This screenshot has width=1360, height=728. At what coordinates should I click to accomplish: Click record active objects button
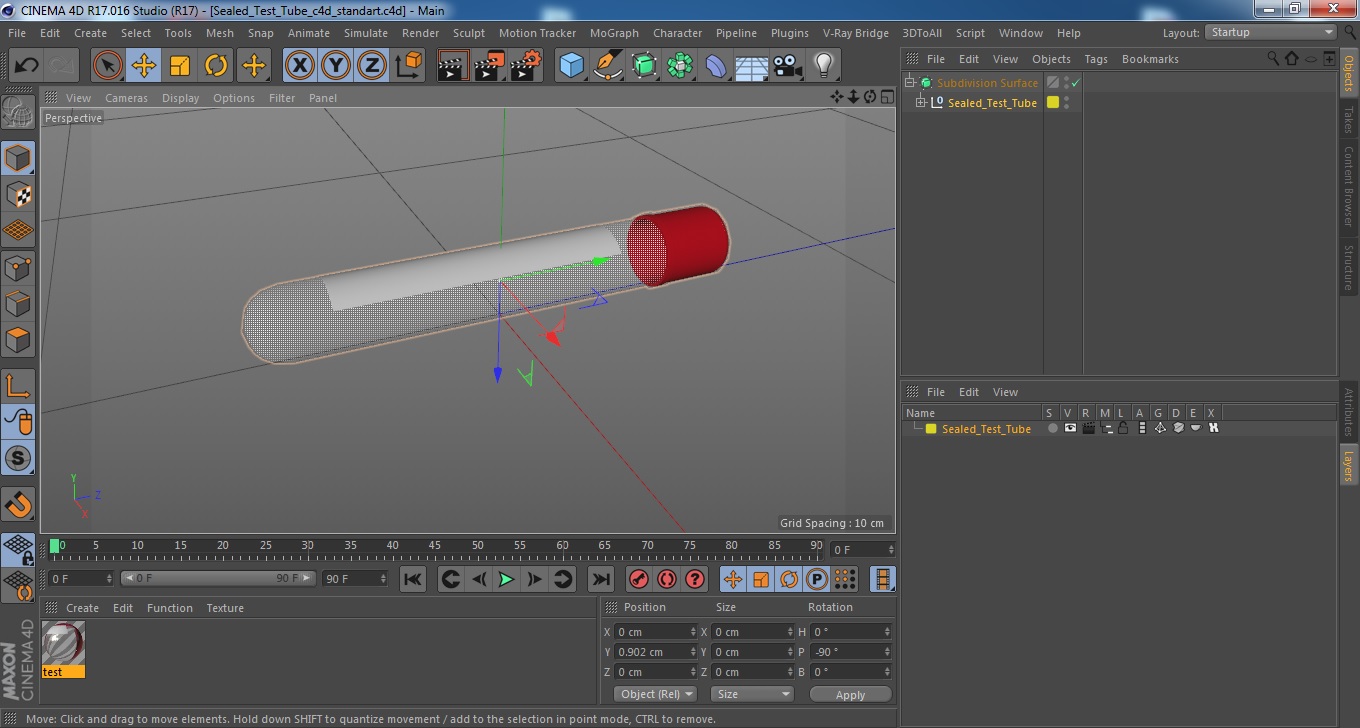point(638,579)
